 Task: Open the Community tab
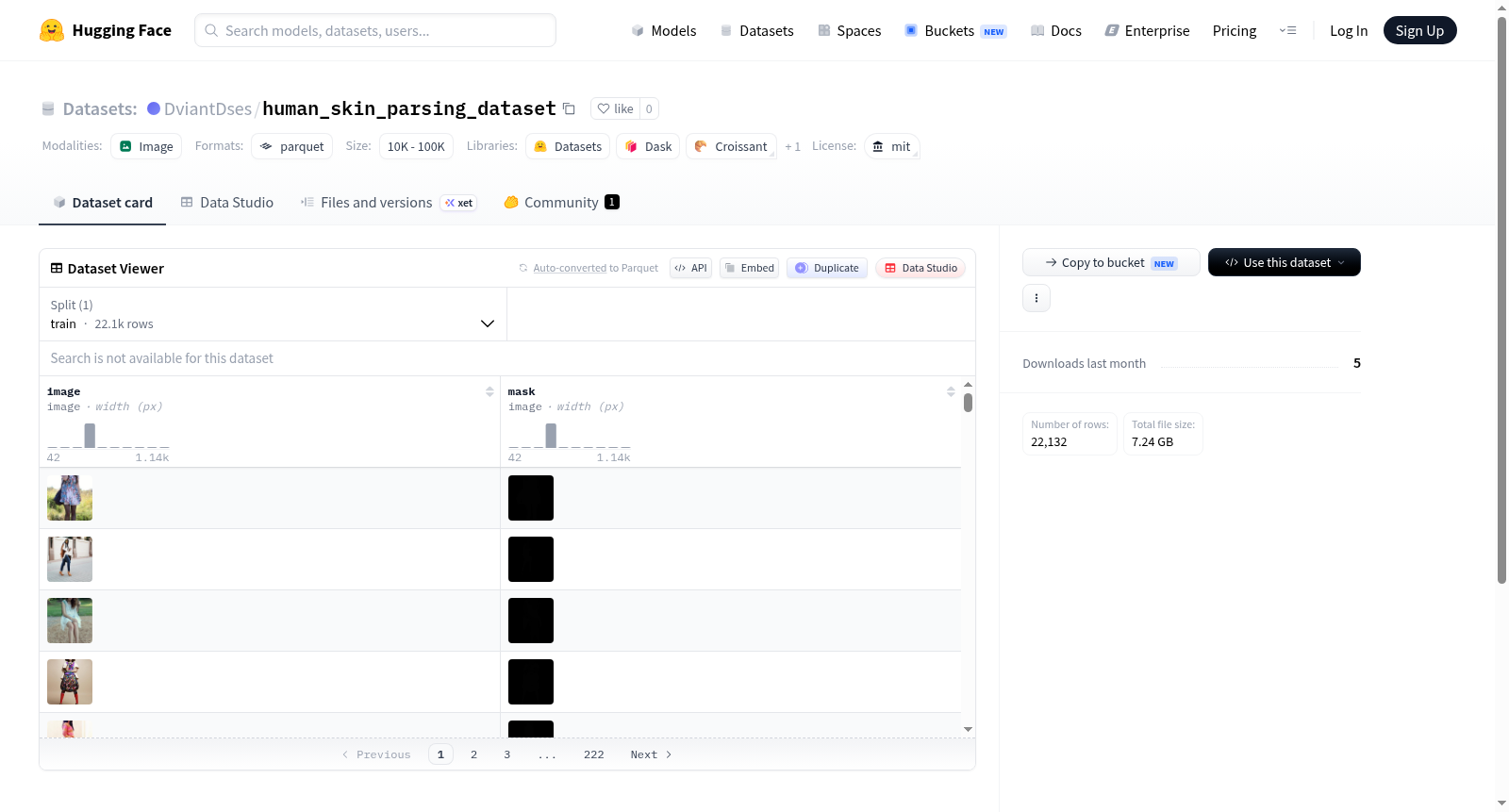562,203
